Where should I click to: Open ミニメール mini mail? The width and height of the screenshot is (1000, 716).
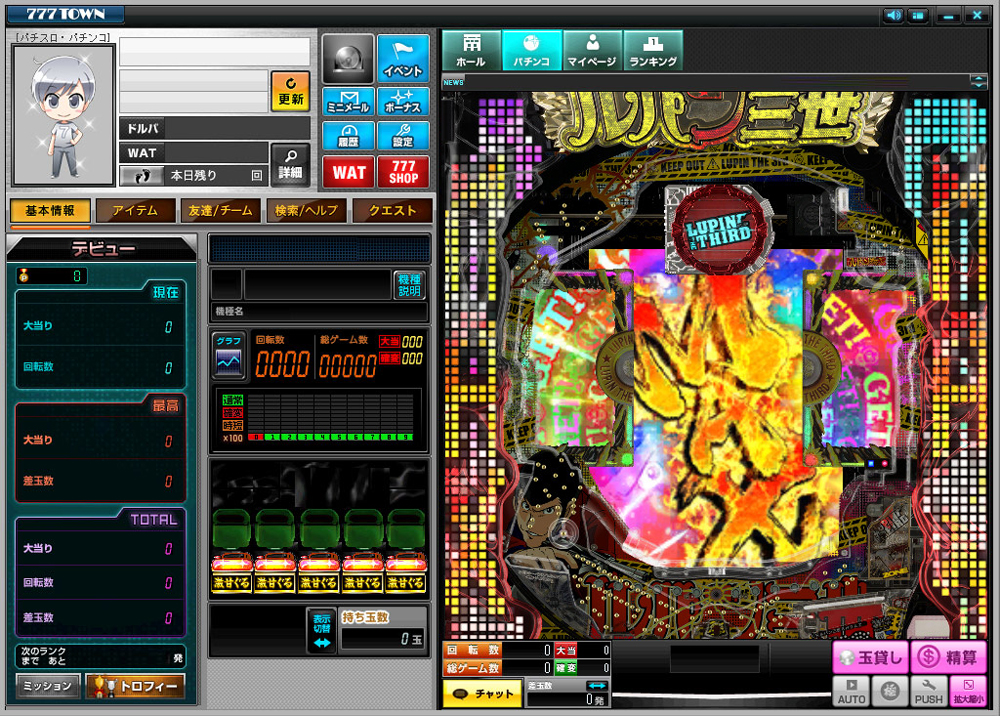tap(348, 102)
